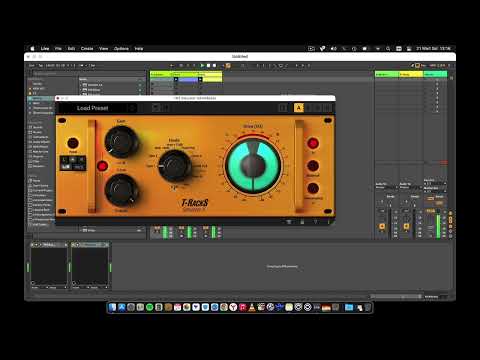
Task: Click the Reset button on plugin left side
Action: pyautogui.click(x=73, y=143)
